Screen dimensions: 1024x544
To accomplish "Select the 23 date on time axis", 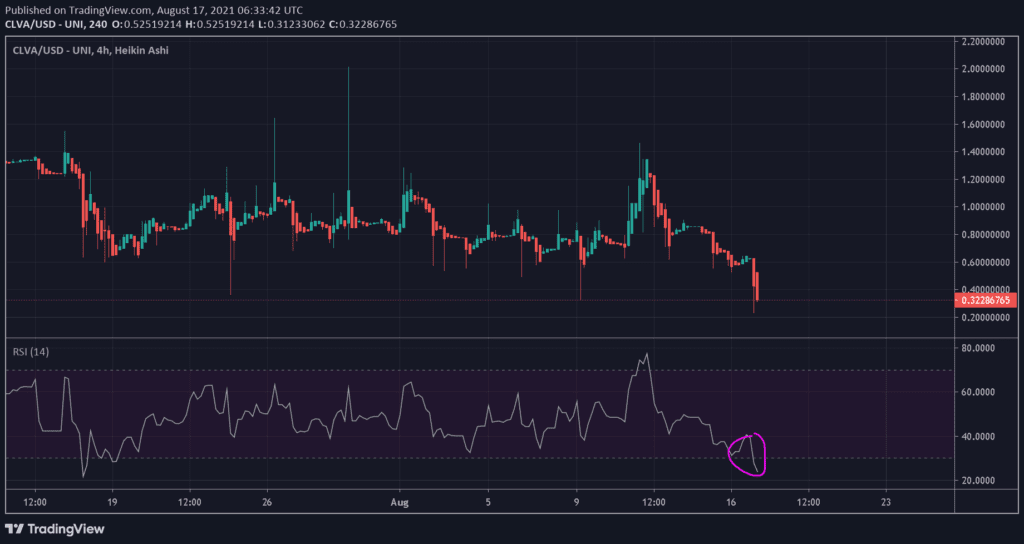I will point(885,502).
